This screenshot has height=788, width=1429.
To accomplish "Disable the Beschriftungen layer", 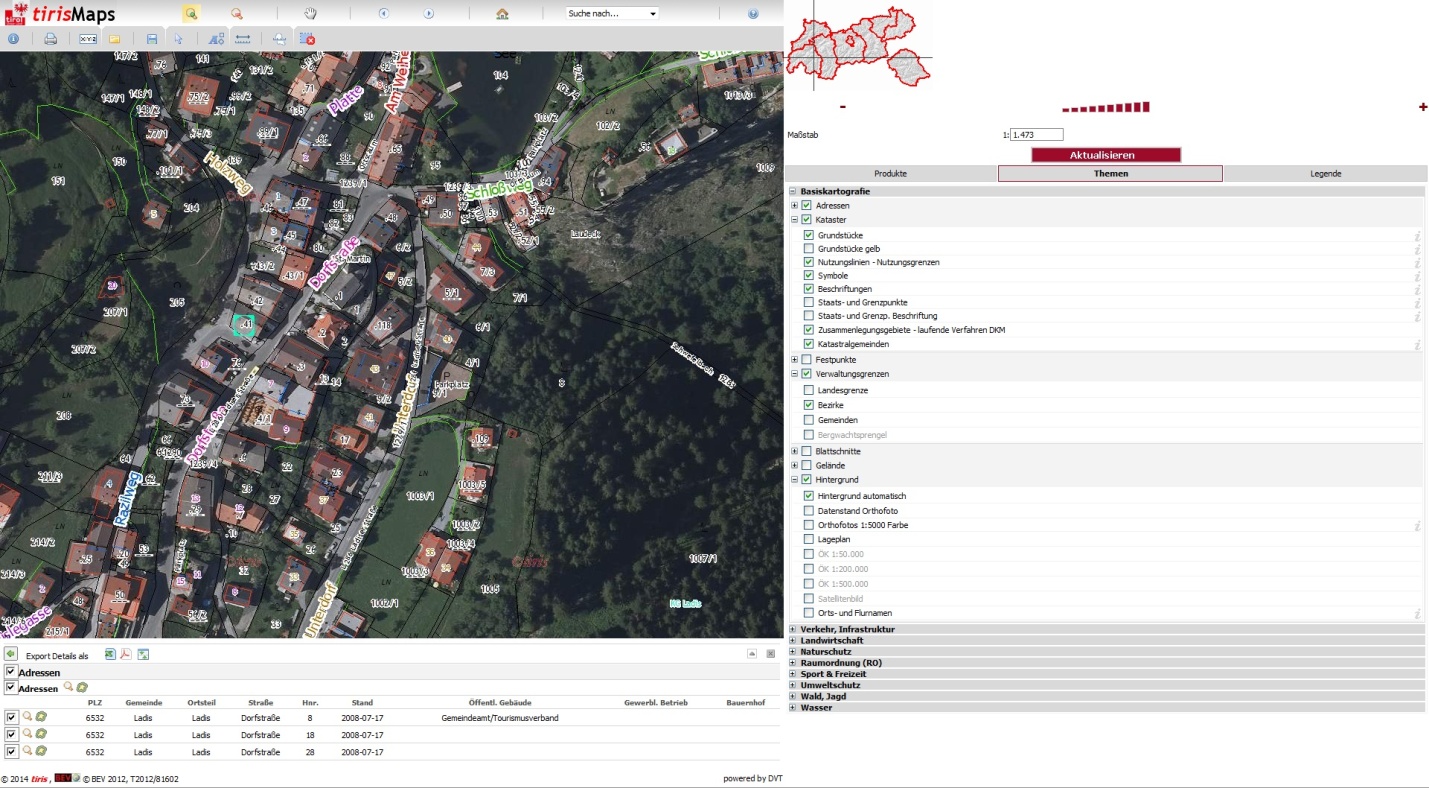I will [808, 289].
